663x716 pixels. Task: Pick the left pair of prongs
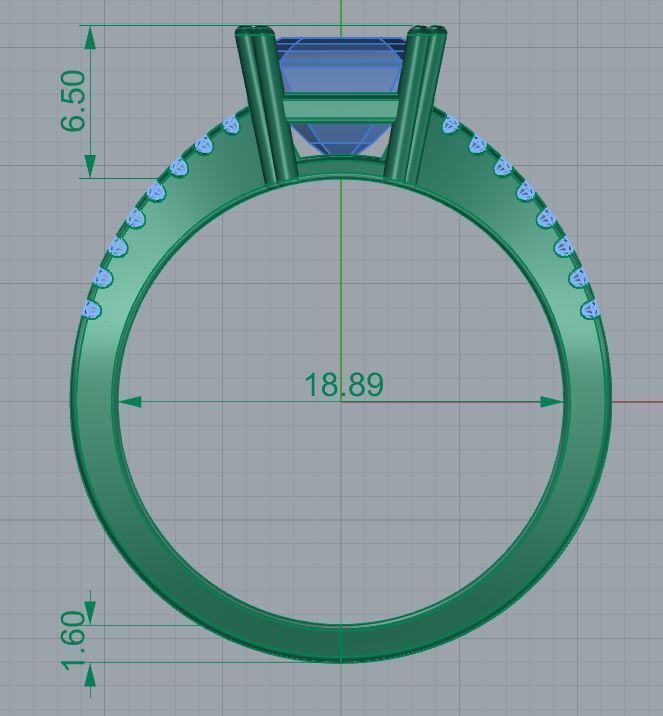[x=267, y=104]
